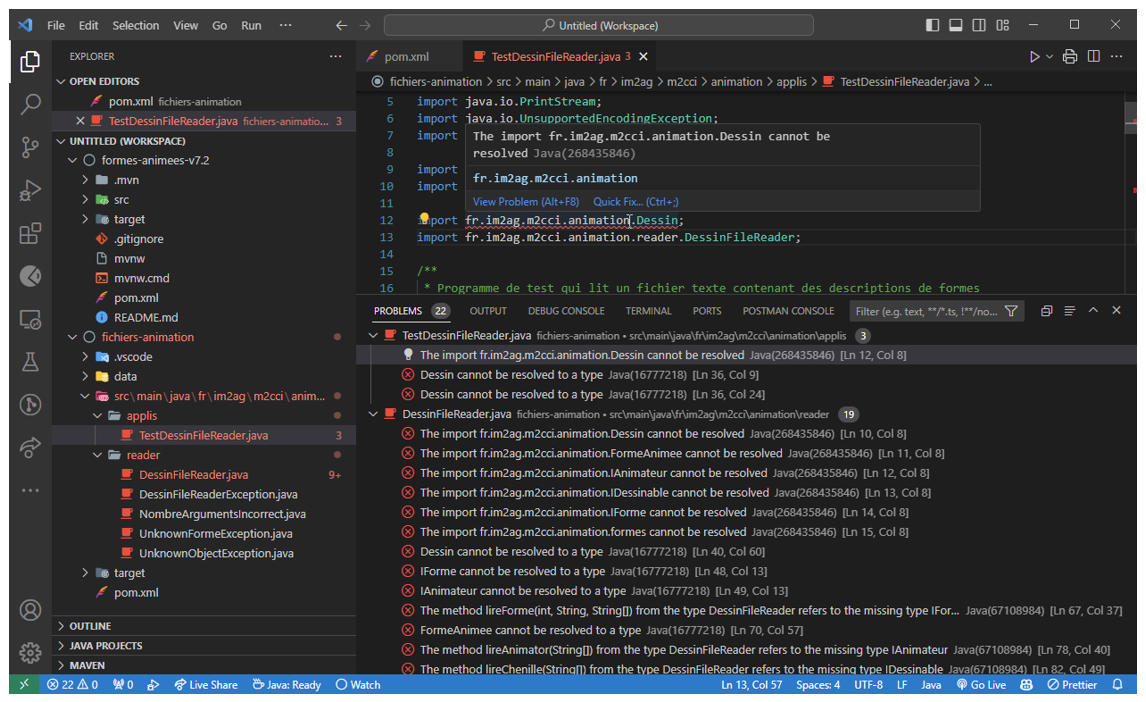Toggle Problems view as table or tree
Image resolution: width=1146 pixels, height=702 pixels.
point(1069,311)
